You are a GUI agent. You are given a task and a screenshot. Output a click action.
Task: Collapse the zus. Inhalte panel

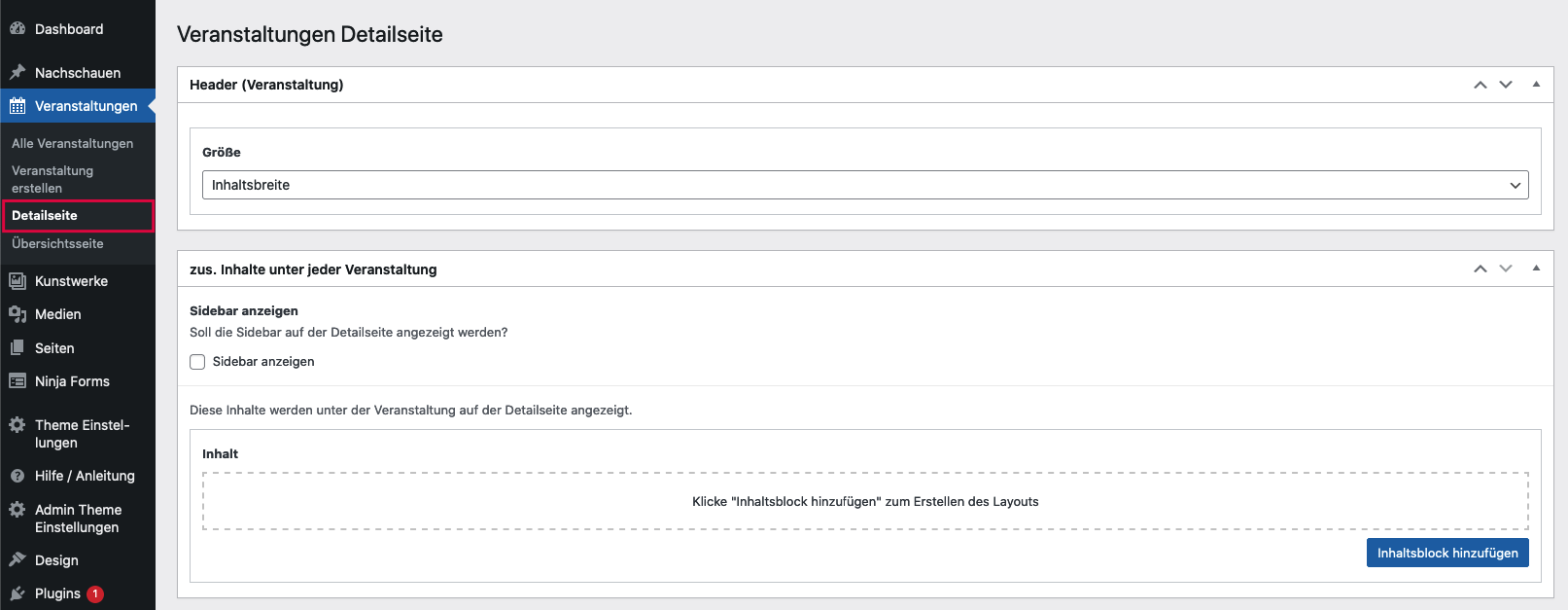1536,269
